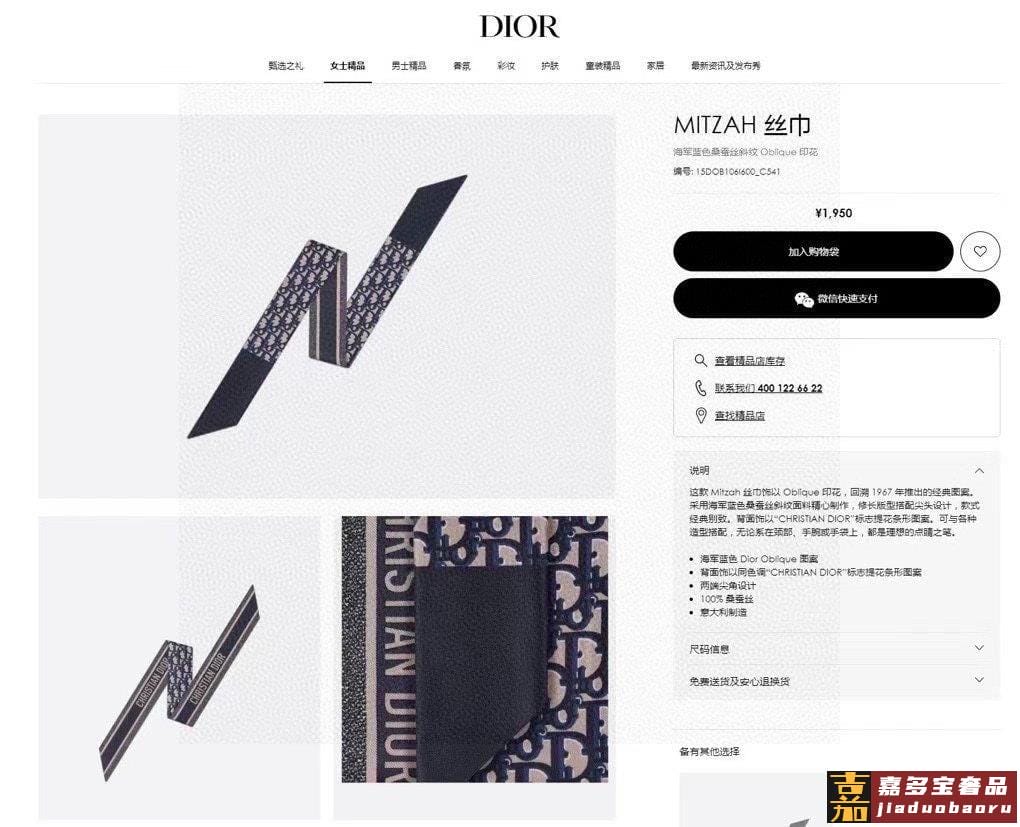The height and width of the screenshot is (827, 1020).
Task: Open the 男士精品 menu tab
Action: click(x=409, y=66)
